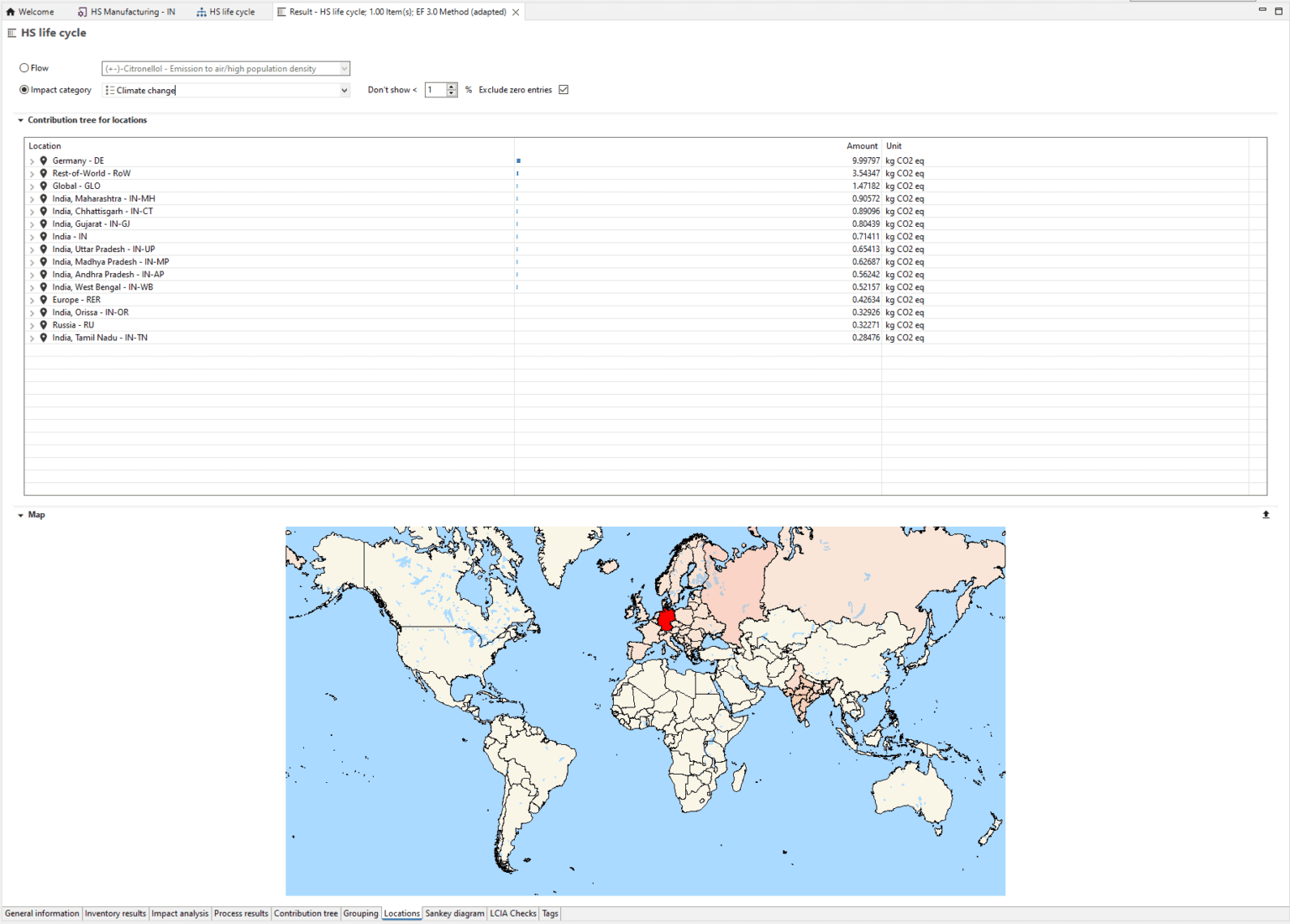Click red-highlighted Germany on the map
Image resolution: width=1290 pixels, height=924 pixels.
pyautogui.click(x=666, y=621)
